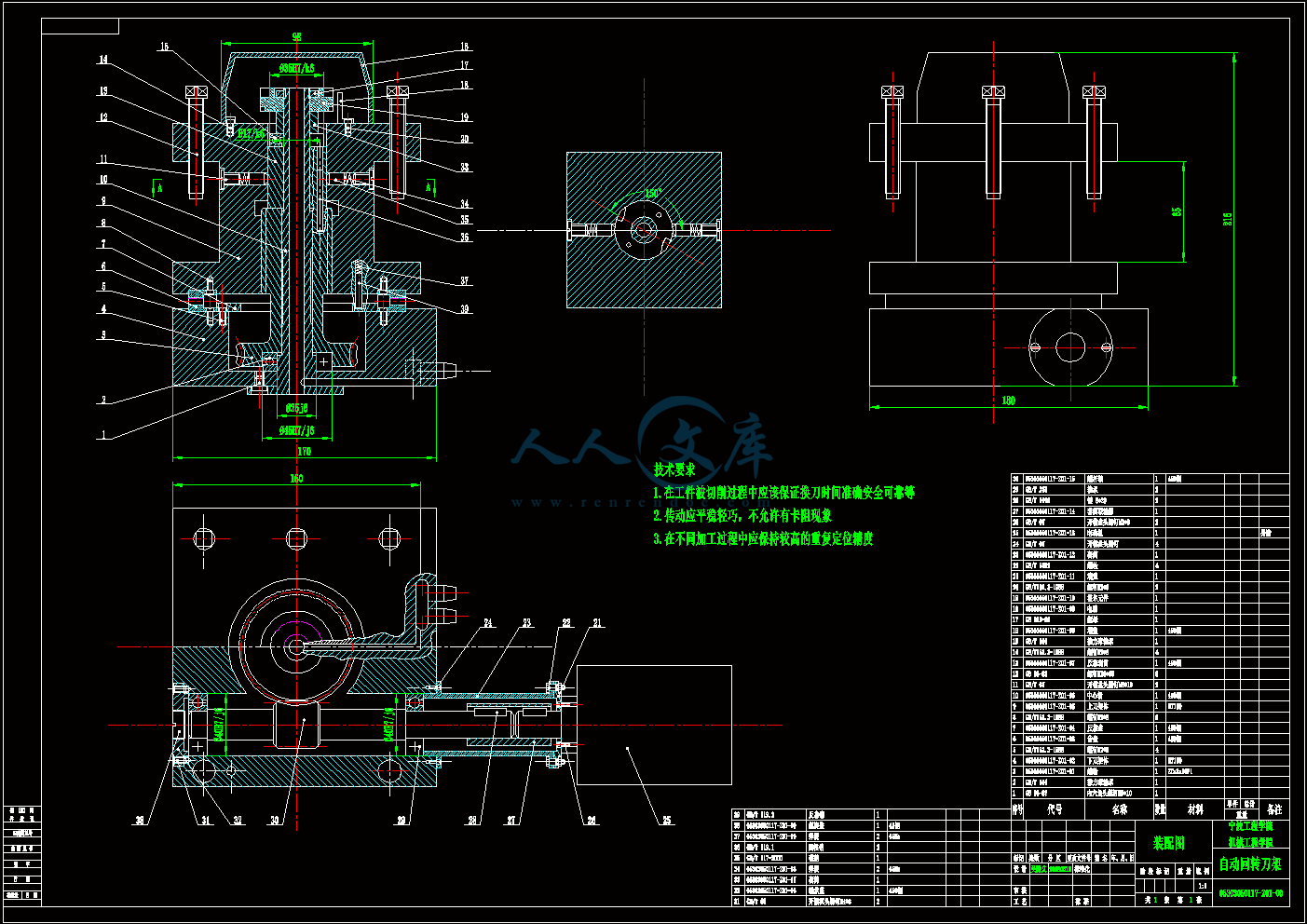The image size is (1307, 924).
Task: Click the drawing title '自动回转刀架'
Action: 1250,864
